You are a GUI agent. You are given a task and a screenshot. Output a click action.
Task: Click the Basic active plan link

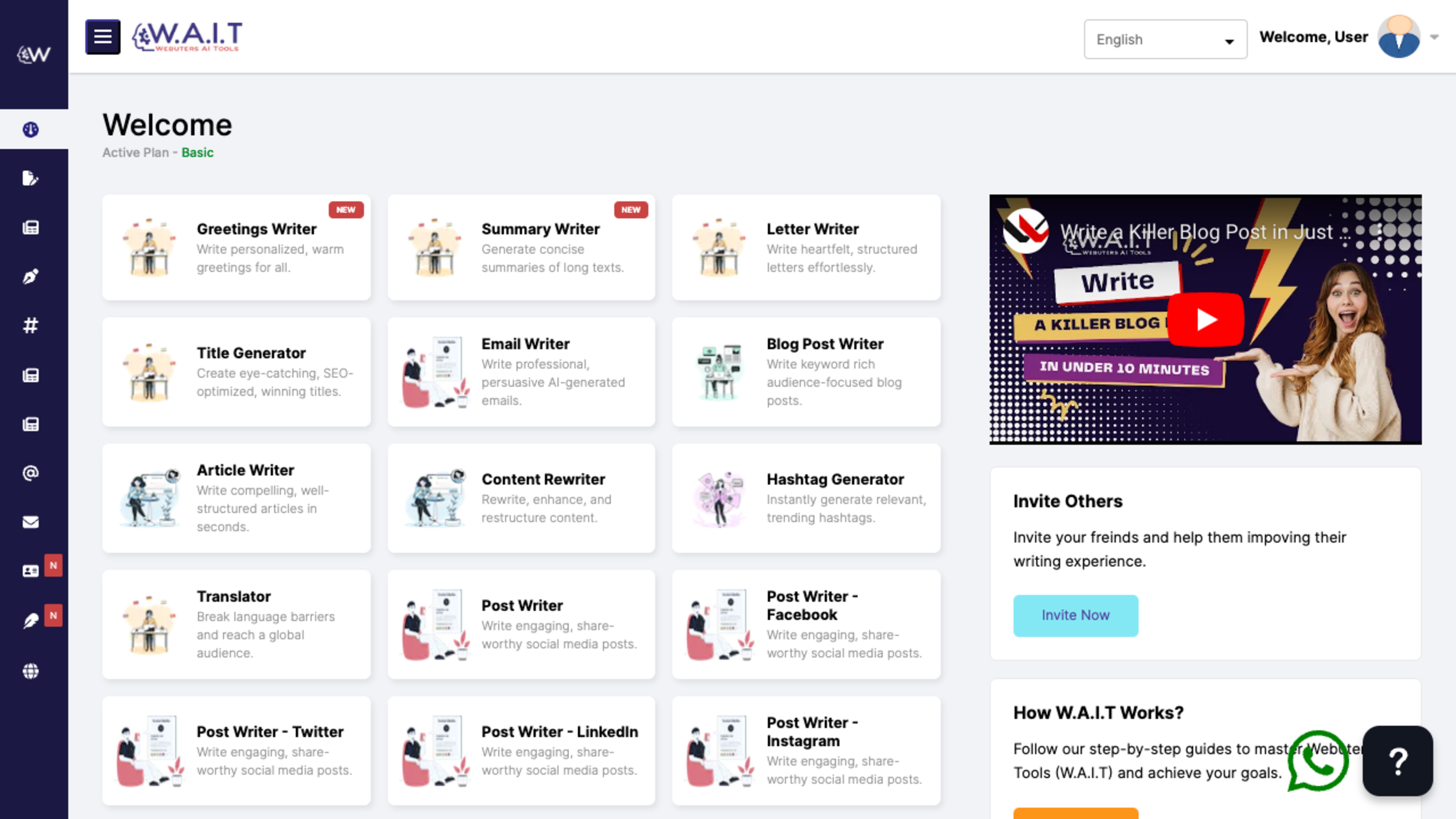(197, 152)
